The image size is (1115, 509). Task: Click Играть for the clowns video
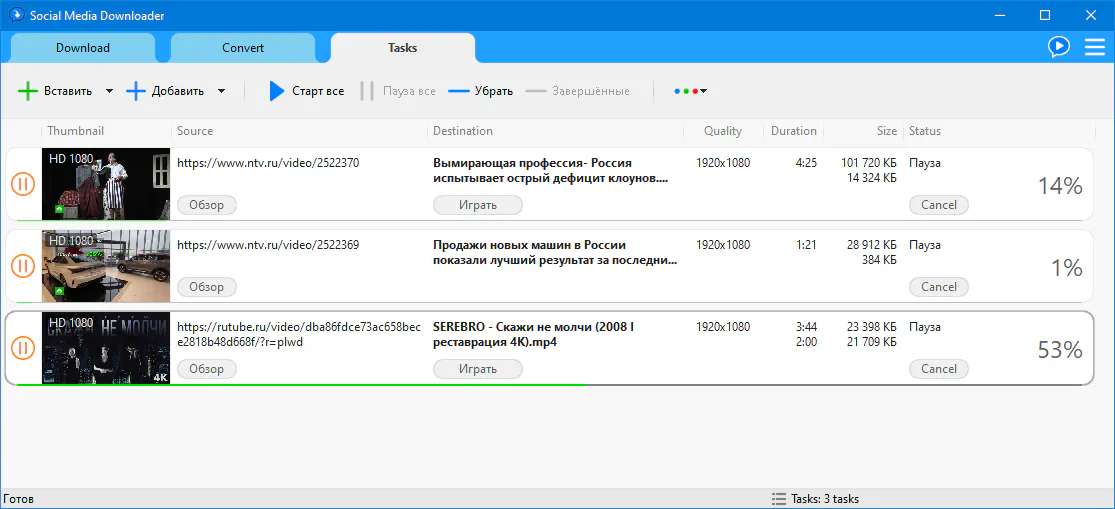(x=477, y=205)
